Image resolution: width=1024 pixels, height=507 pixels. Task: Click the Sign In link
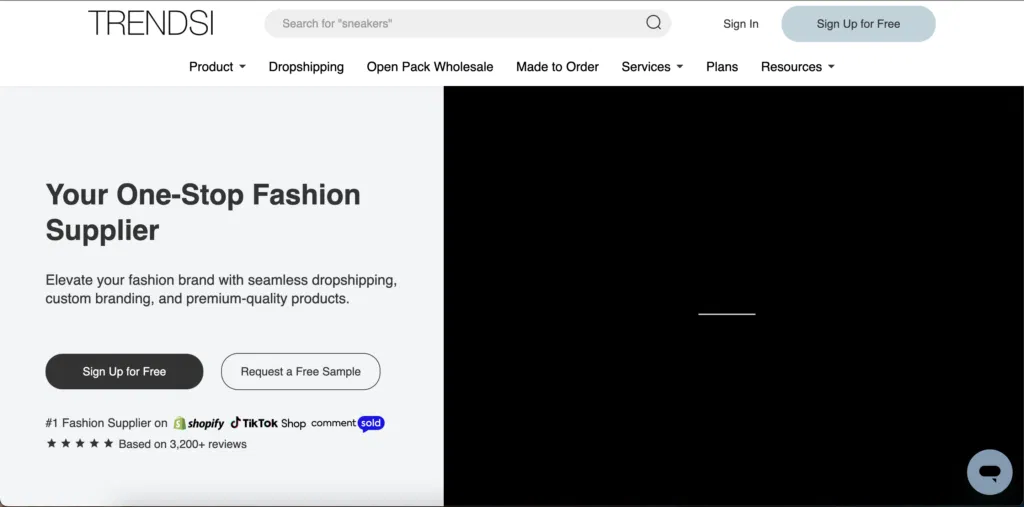[x=741, y=24]
